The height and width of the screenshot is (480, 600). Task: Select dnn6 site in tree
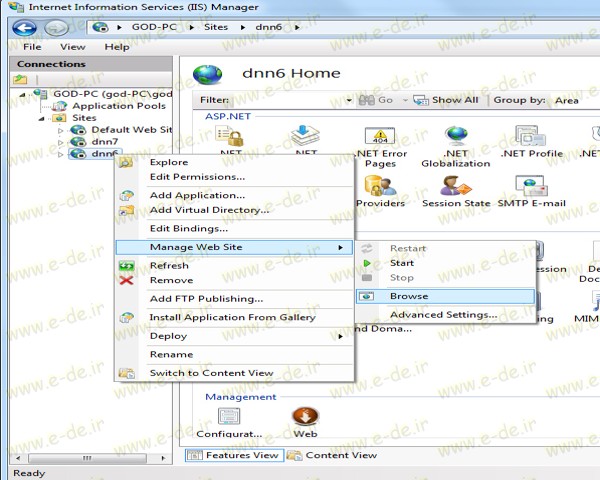tap(104, 153)
